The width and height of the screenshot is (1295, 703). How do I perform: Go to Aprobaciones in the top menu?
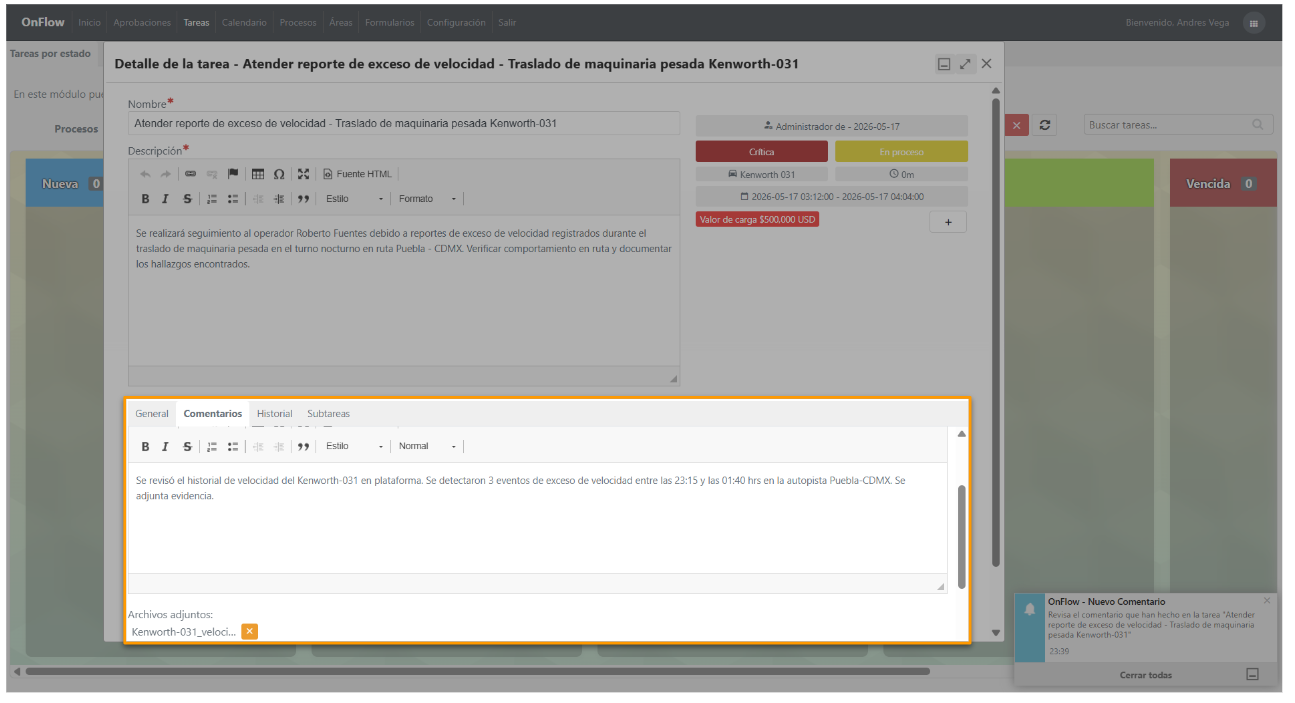coord(142,23)
